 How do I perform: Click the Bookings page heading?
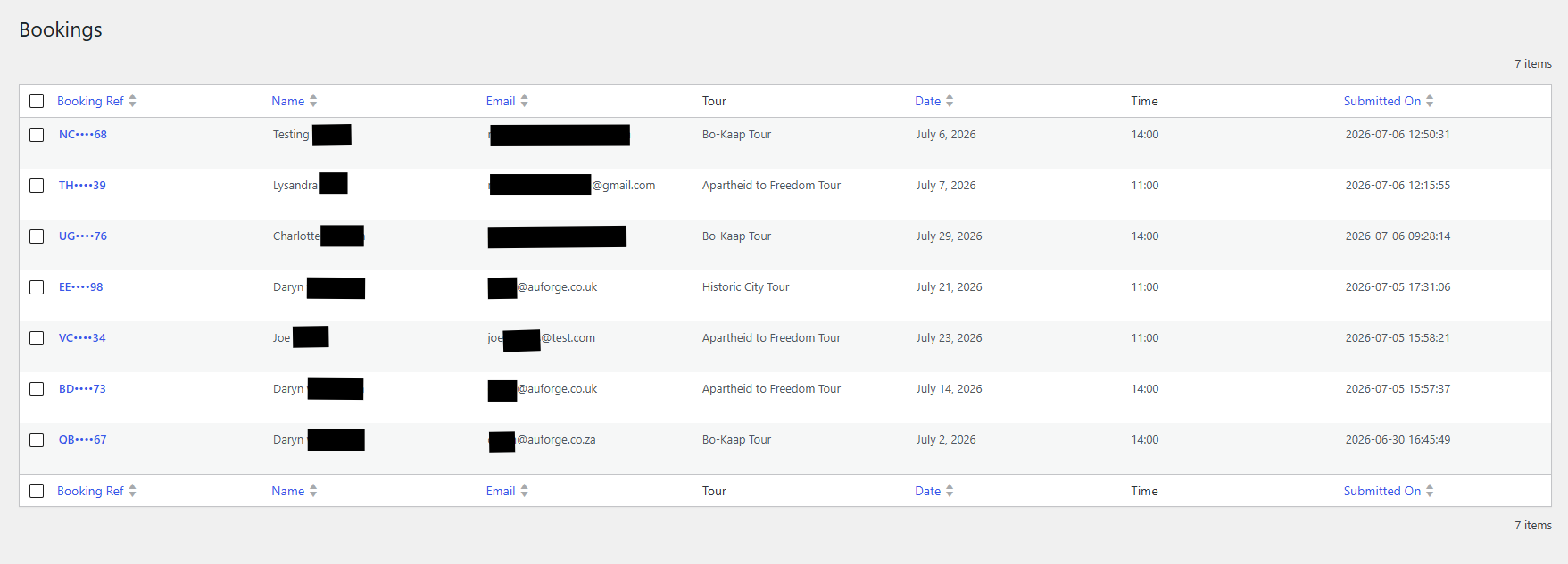[x=61, y=30]
